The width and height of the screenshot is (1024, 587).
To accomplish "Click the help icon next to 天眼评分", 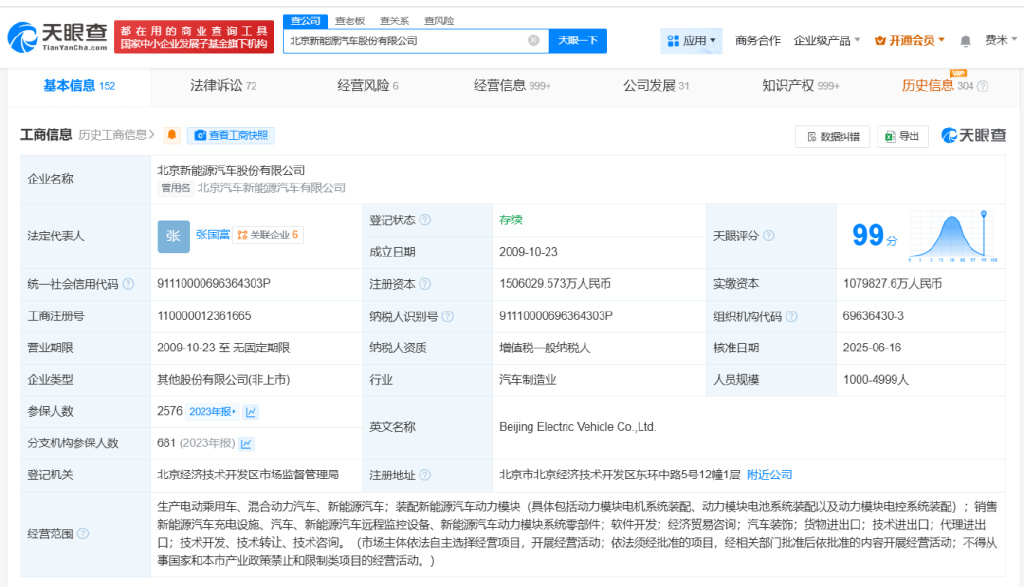I will tap(769, 236).
